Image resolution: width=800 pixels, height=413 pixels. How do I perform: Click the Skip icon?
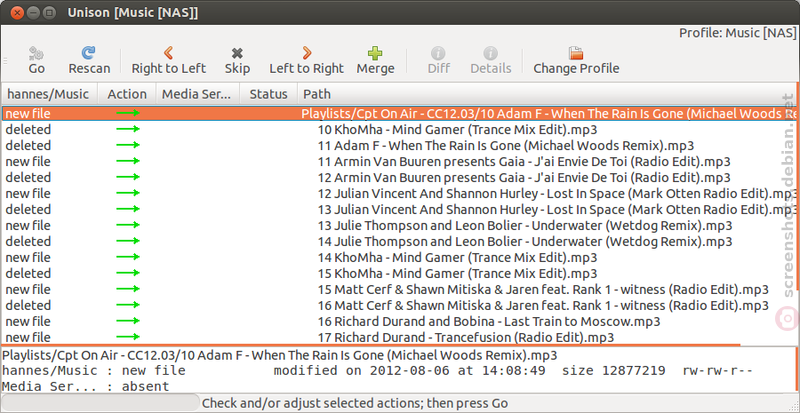click(x=237, y=53)
